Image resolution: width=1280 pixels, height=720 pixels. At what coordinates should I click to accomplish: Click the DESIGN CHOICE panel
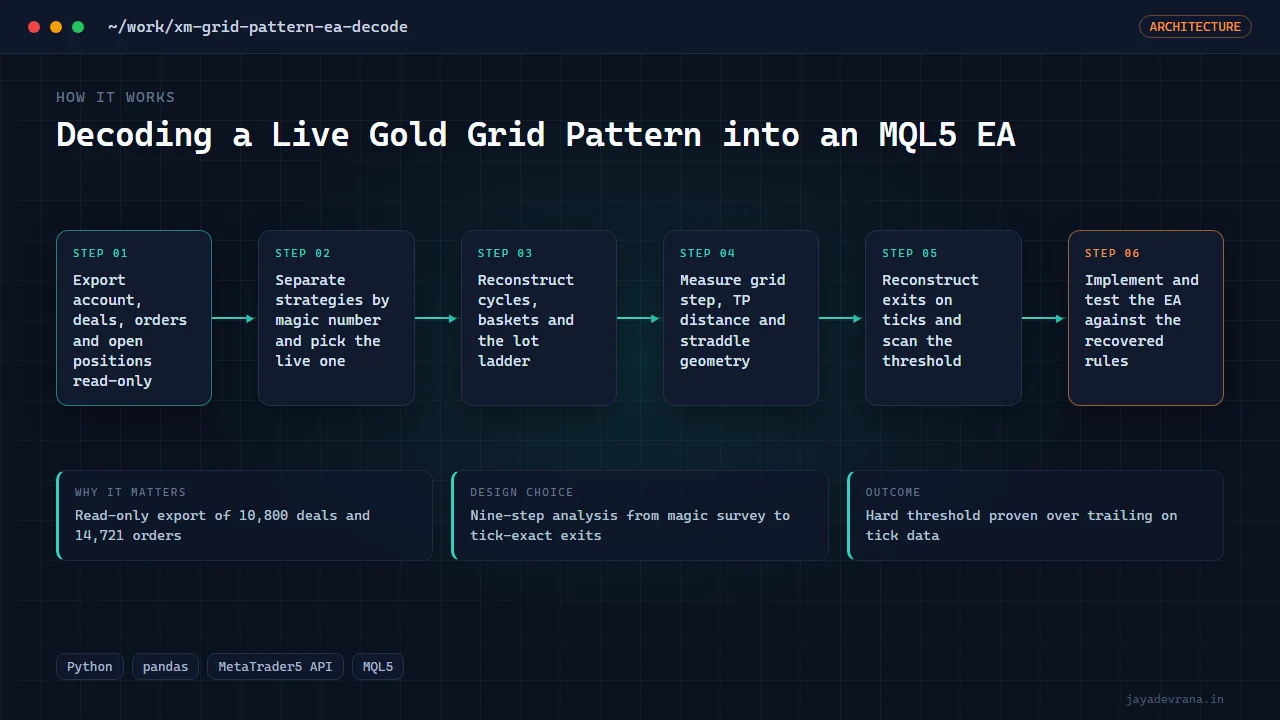click(640, 515)
